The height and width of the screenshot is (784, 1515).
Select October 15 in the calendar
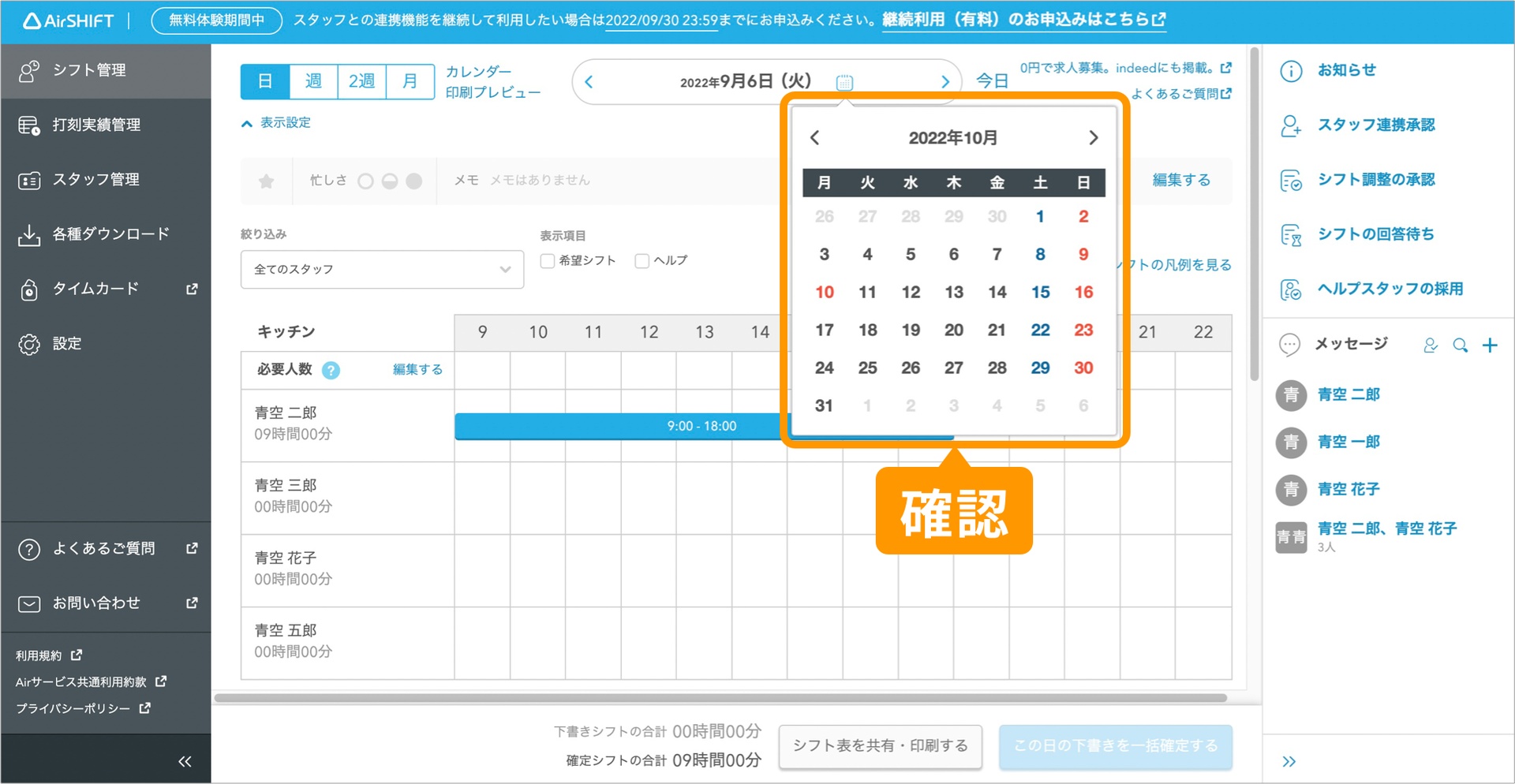[x=1040, y=293]
